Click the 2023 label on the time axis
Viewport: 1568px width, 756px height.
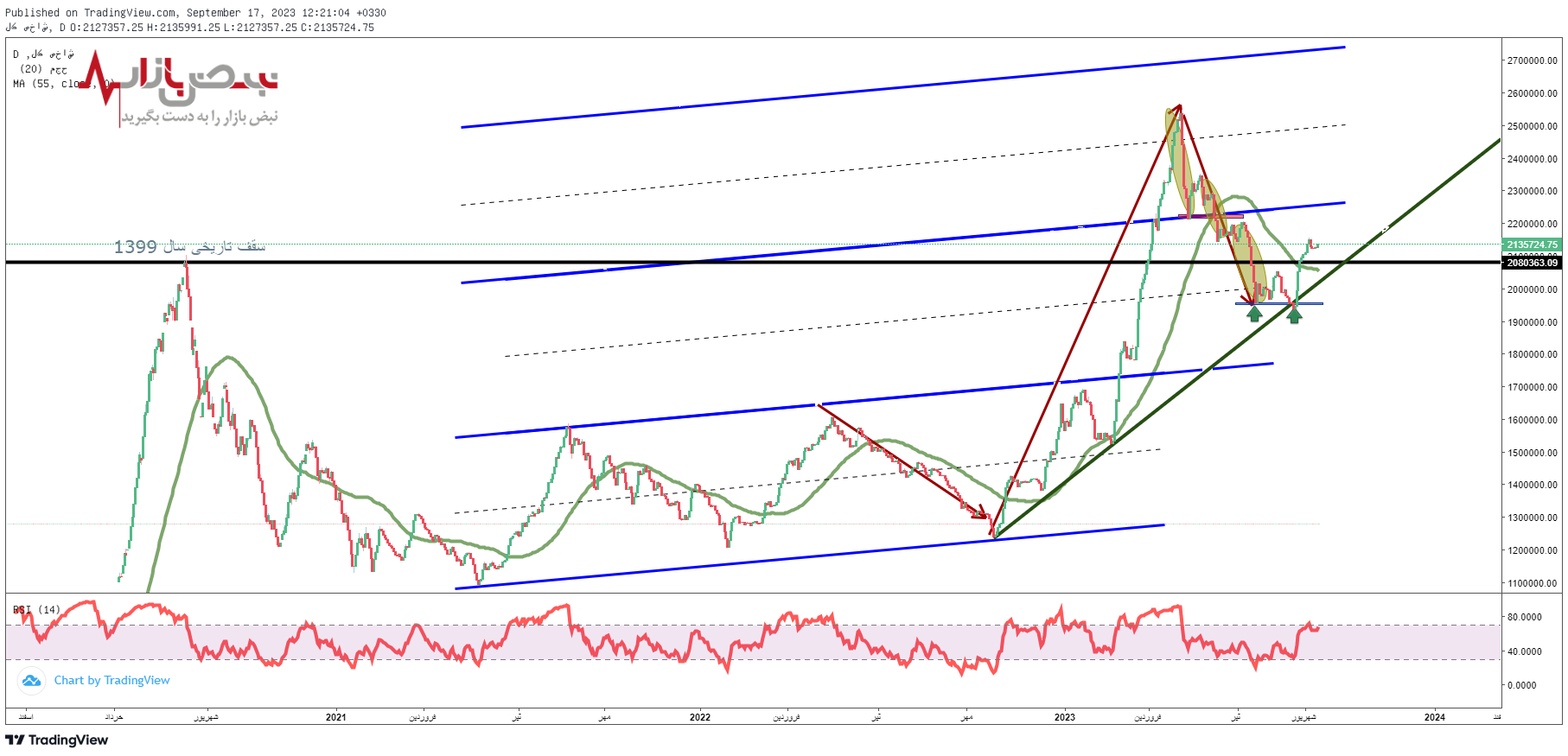pyautogui.click(x=1064, y=717)
